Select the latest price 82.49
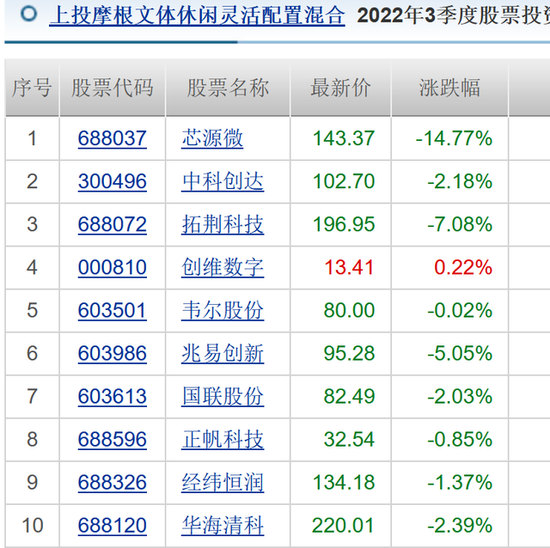 349,396
